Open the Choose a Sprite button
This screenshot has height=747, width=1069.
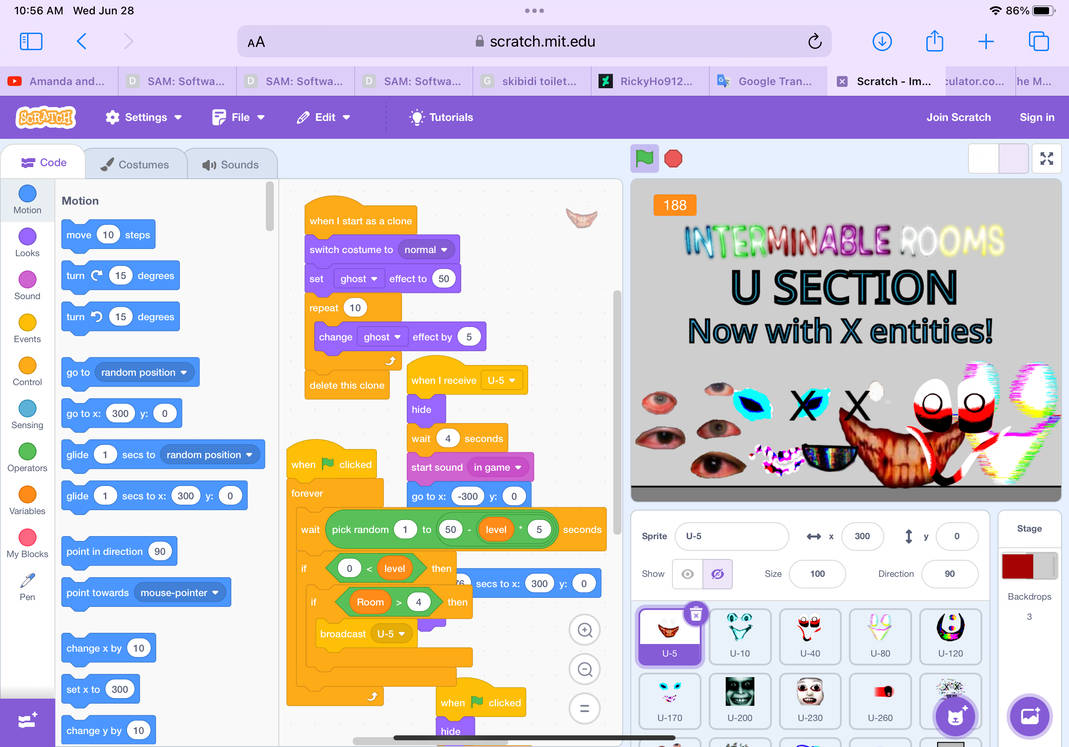(x=956, y=716)
